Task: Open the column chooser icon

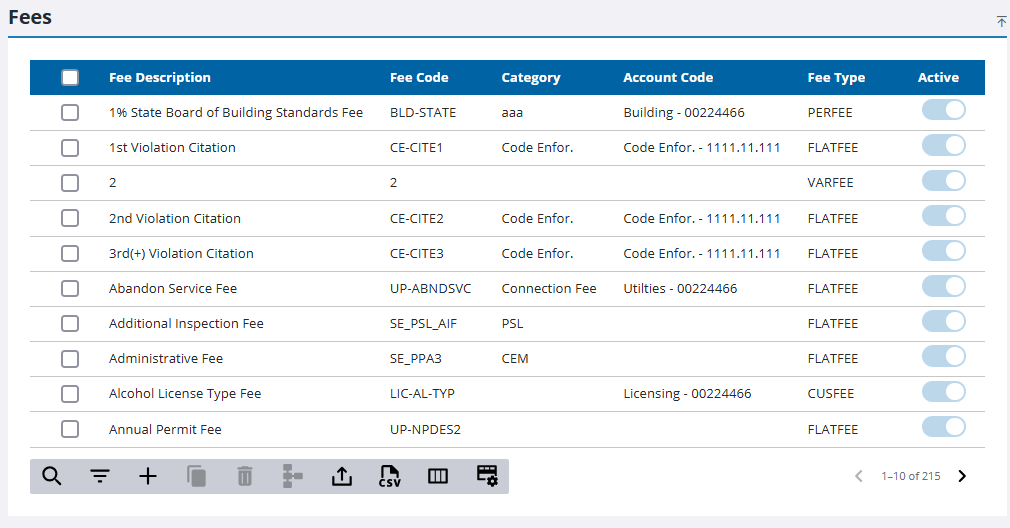Action: tap(437, 477)
